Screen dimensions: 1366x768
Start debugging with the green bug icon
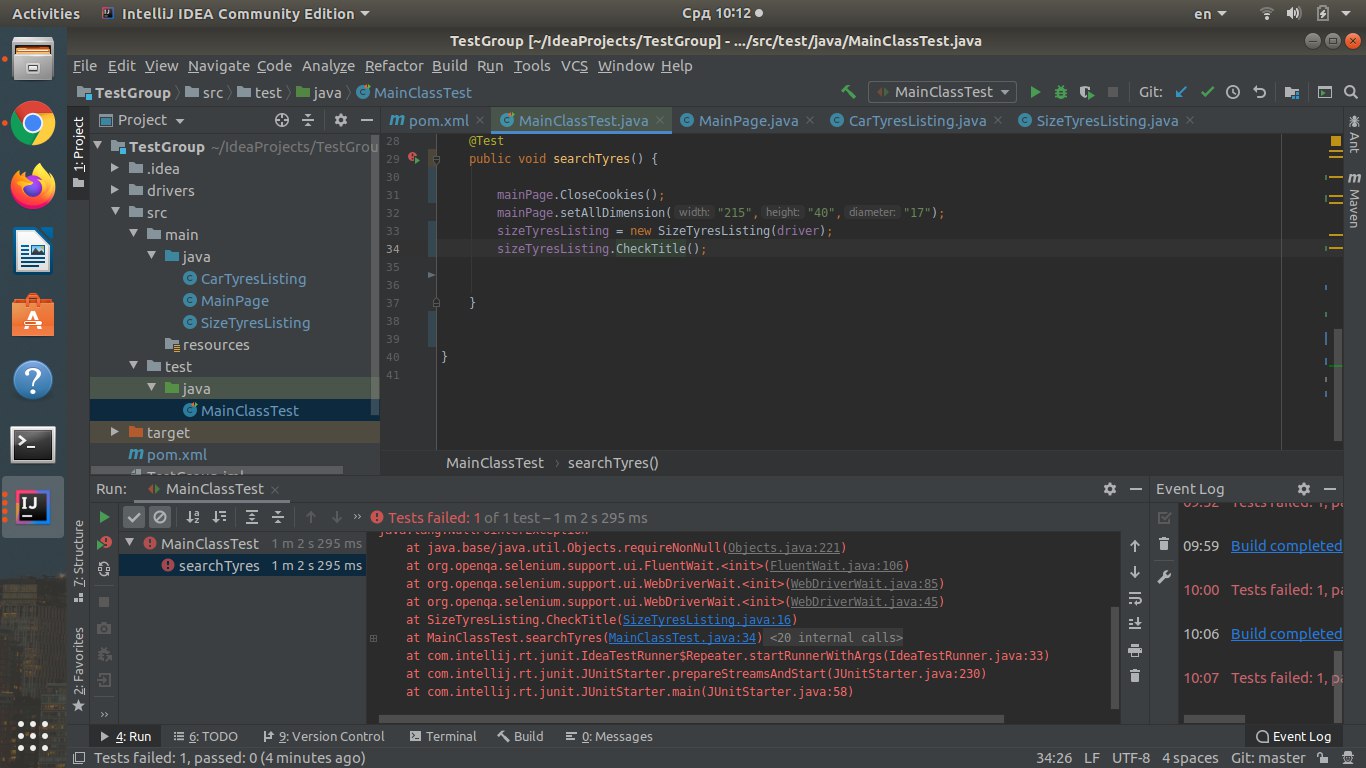click(1061, 92)
